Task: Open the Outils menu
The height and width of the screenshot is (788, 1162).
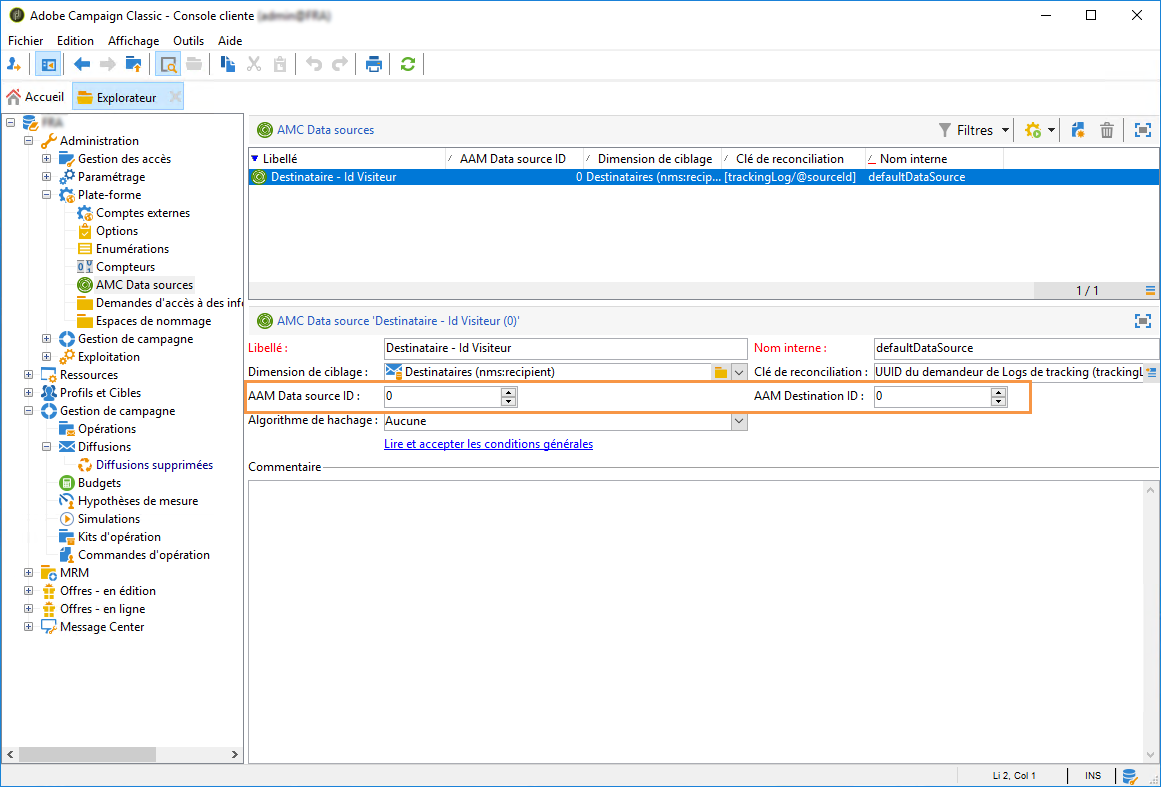Action: pyautogui.click(x=189, y=41)
